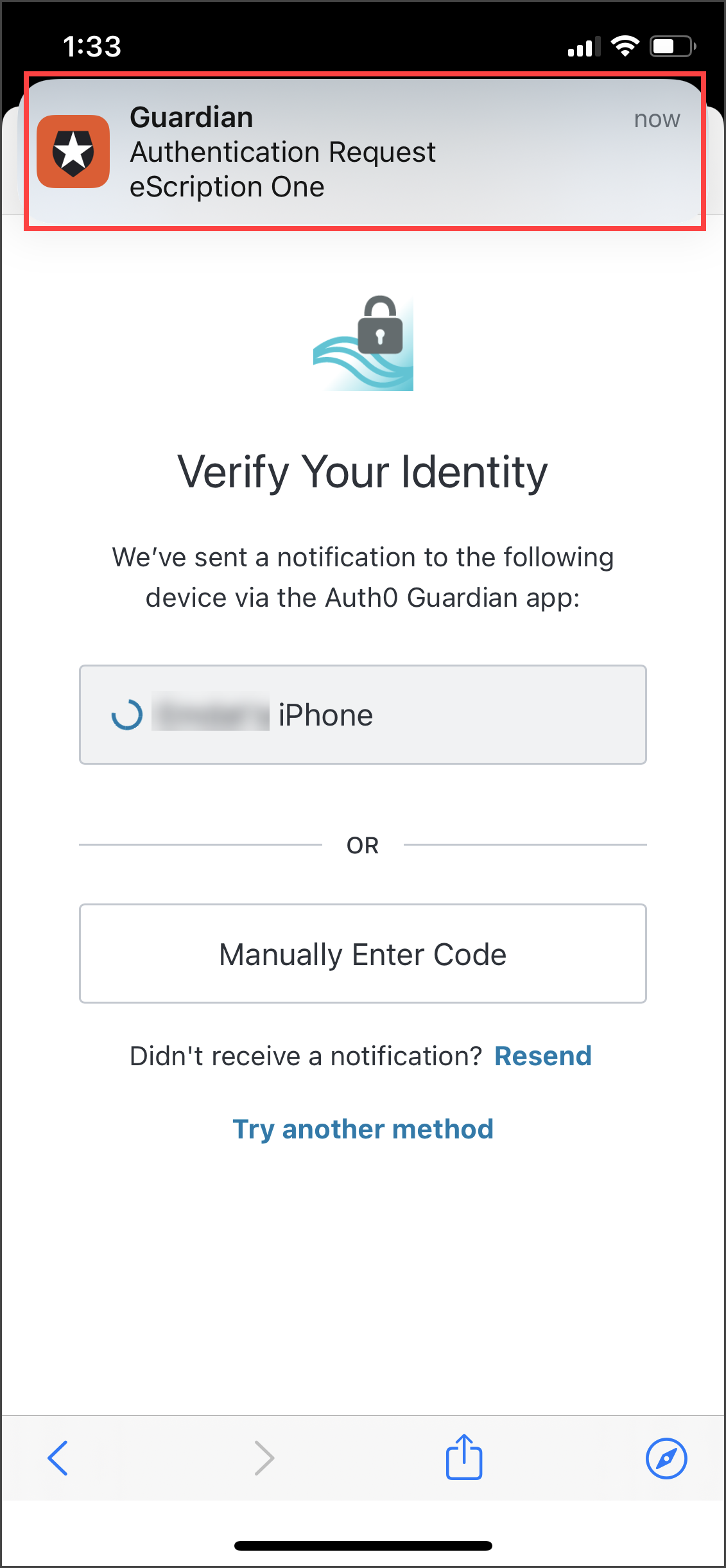Open the share sheet icon

click(x=464, y=1458)
